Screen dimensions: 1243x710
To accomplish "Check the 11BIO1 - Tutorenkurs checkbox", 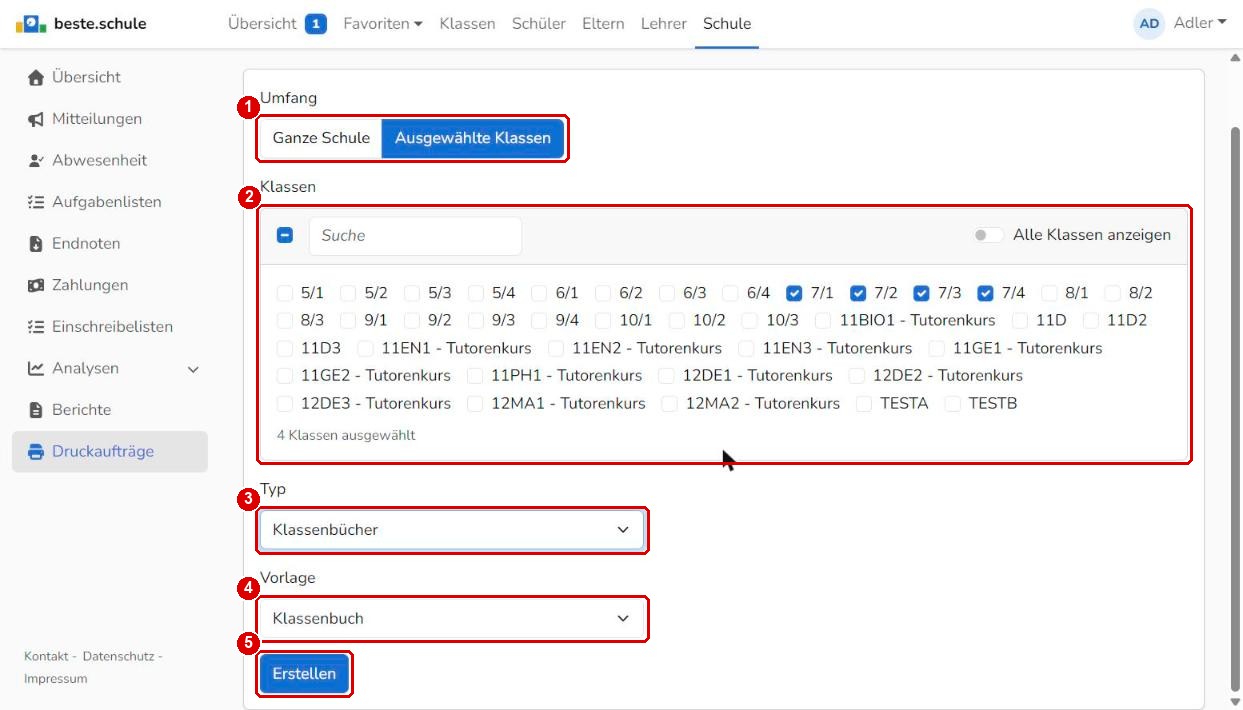I will click(823, 321).
